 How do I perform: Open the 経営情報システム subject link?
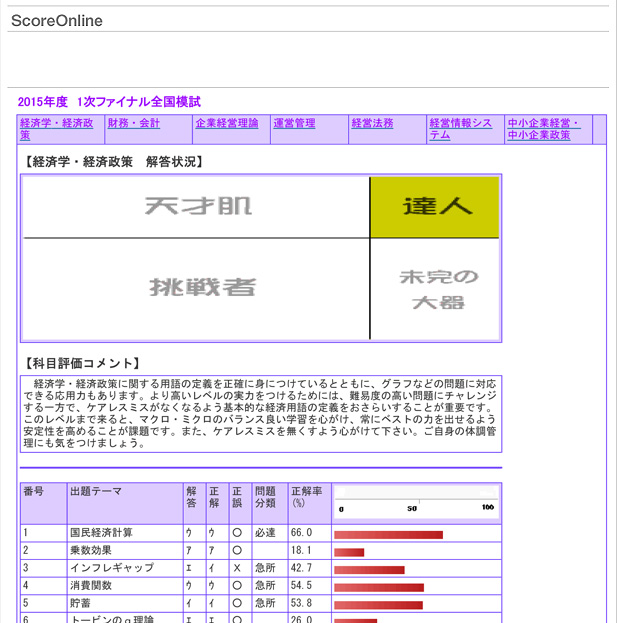pyautogui.click(x=460, y=129)
